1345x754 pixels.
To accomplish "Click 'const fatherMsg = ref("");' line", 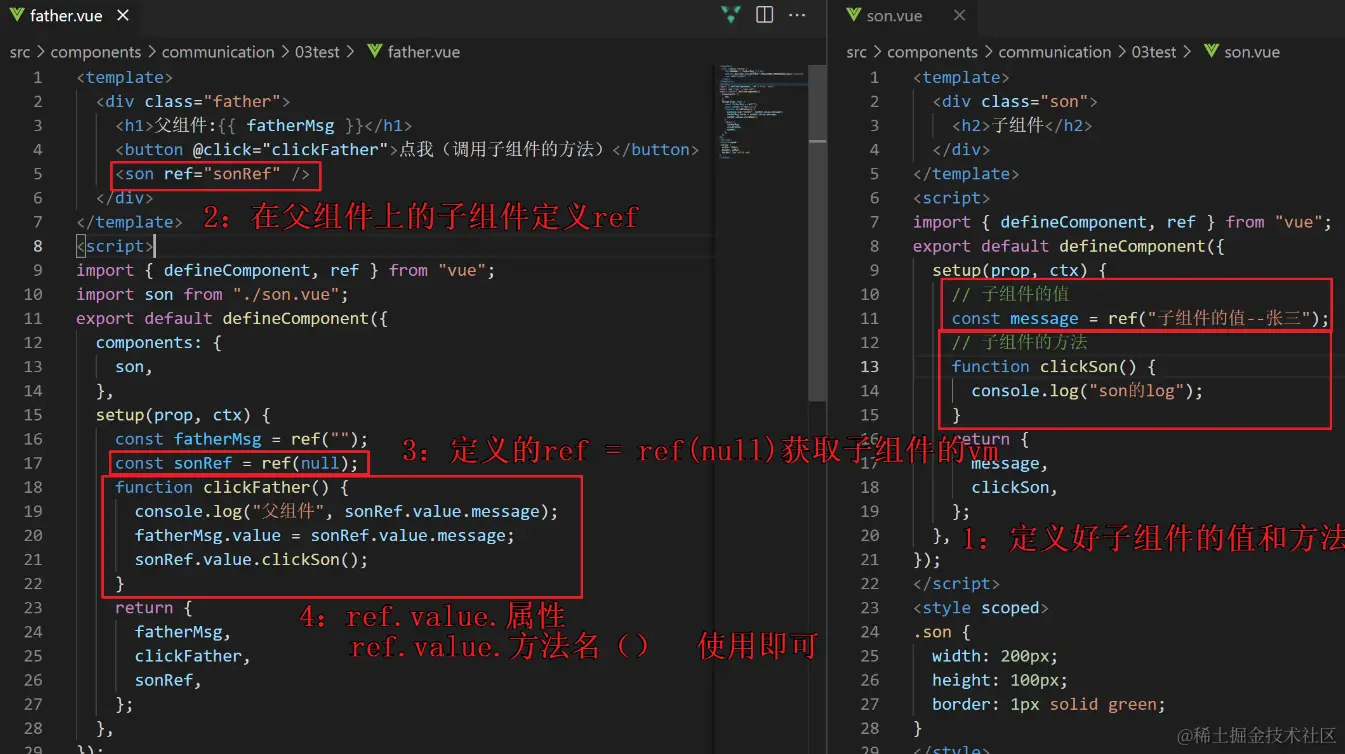I will click(242, 439).
